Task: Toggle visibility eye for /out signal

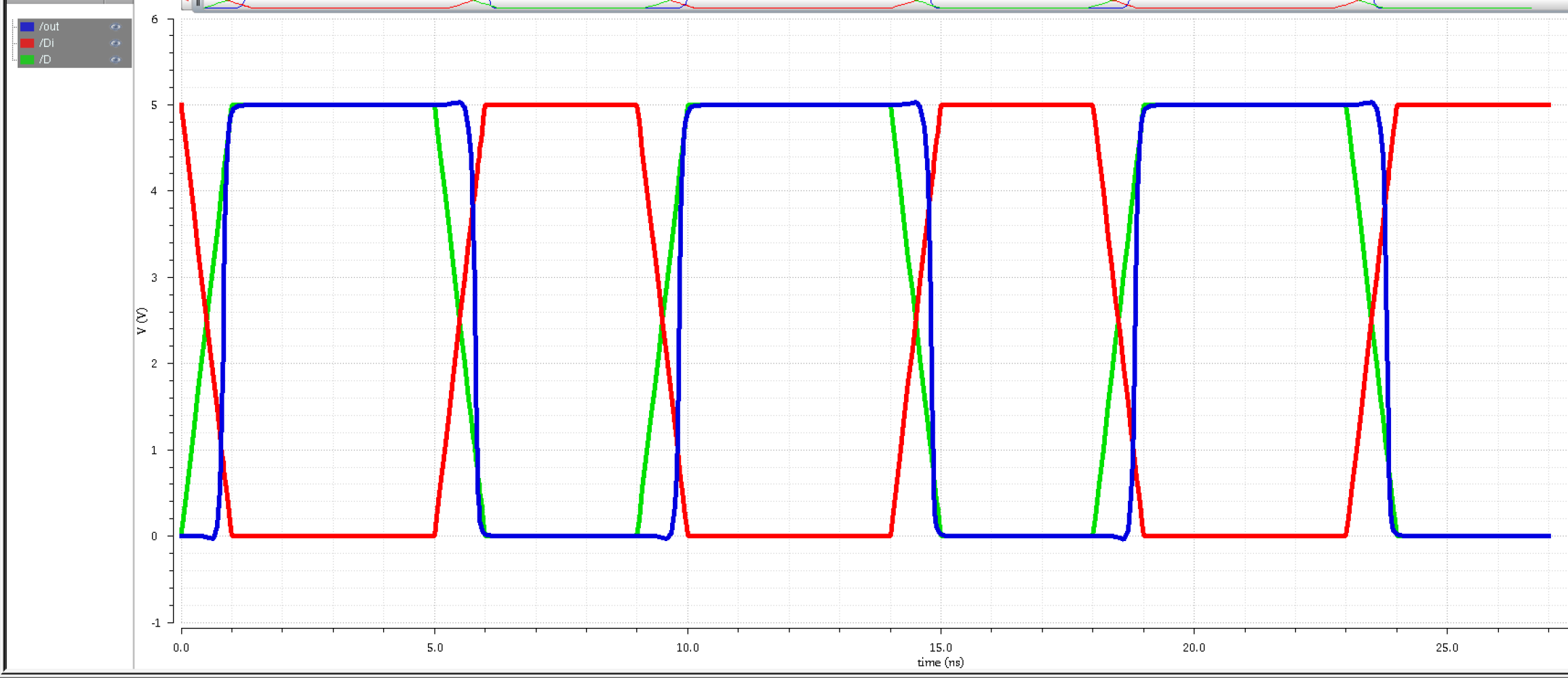Action: point(115,27)
